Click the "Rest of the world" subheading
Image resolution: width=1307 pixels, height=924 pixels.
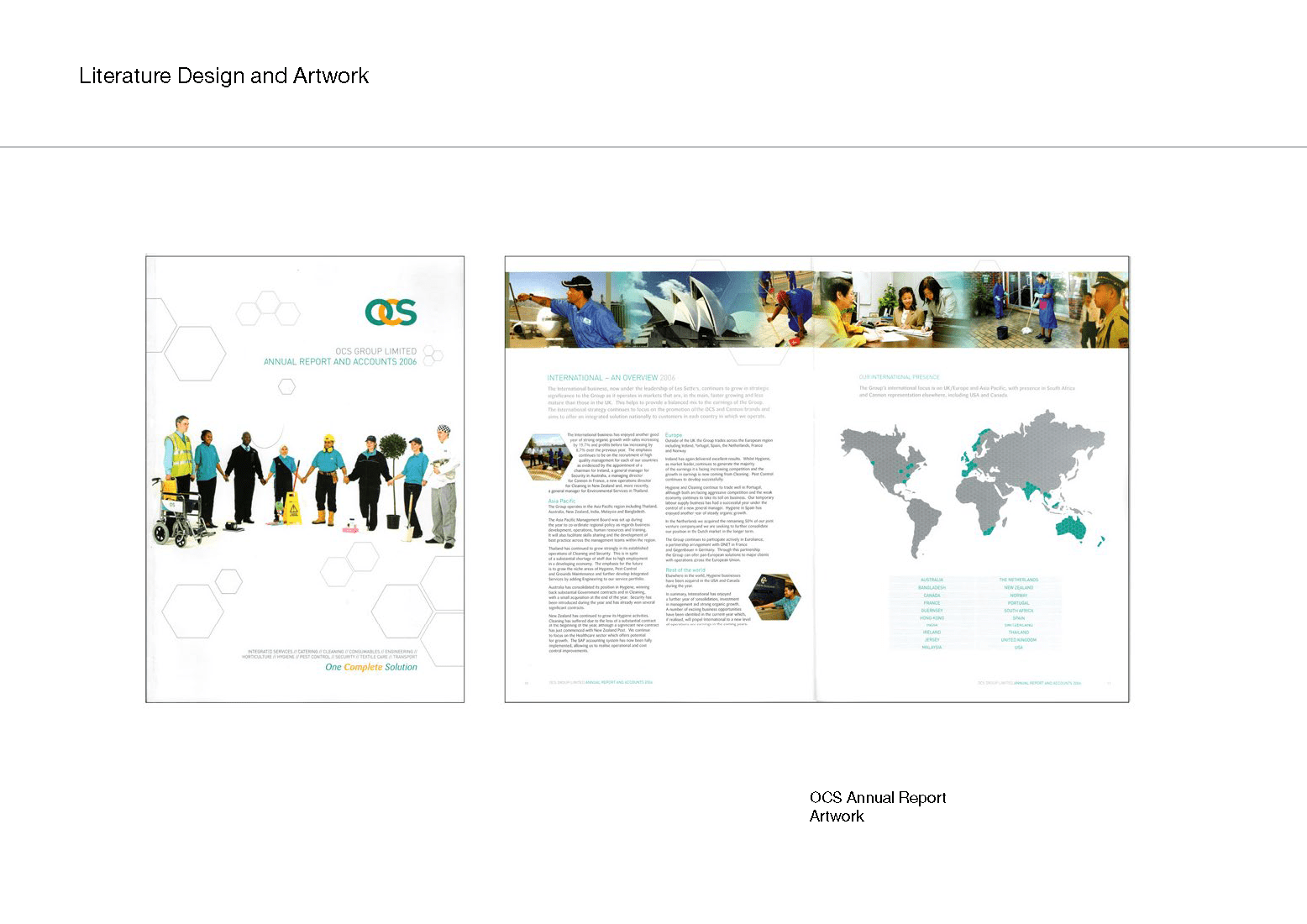pyautogui.click(x=685, y=570)
